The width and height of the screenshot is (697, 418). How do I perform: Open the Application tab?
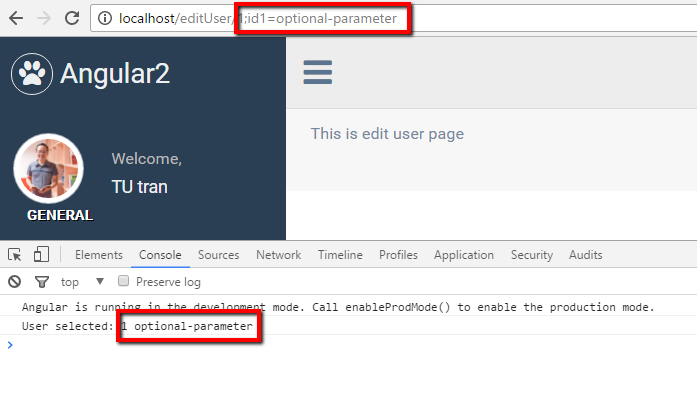click(x=464, y=255)
